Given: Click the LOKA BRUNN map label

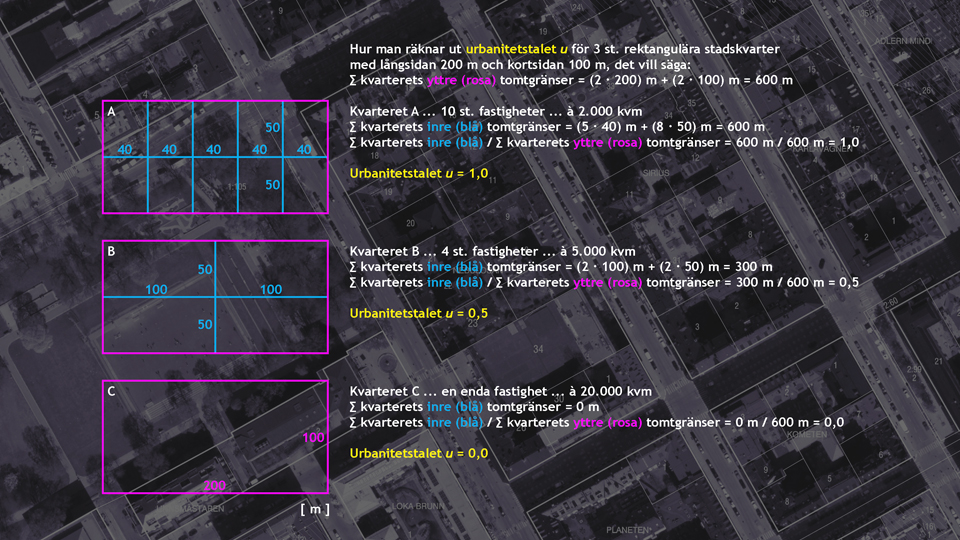Looking at the screenshot, I should 420,506.
